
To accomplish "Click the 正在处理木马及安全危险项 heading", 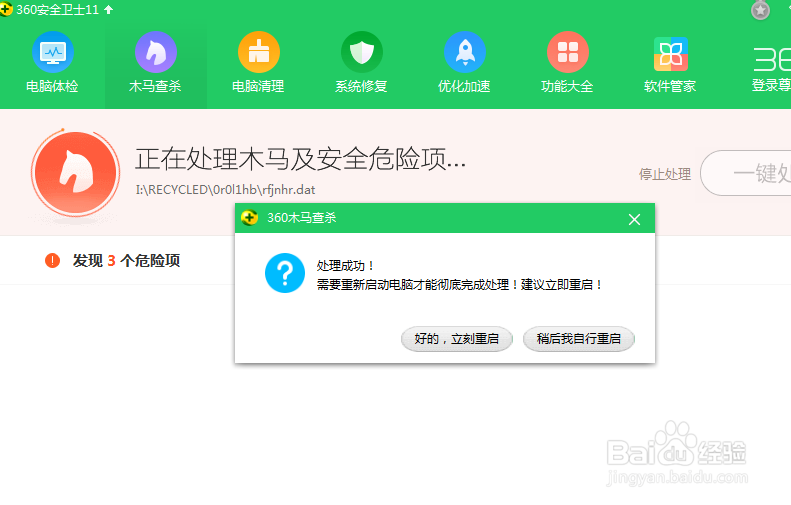I will 300,159.
